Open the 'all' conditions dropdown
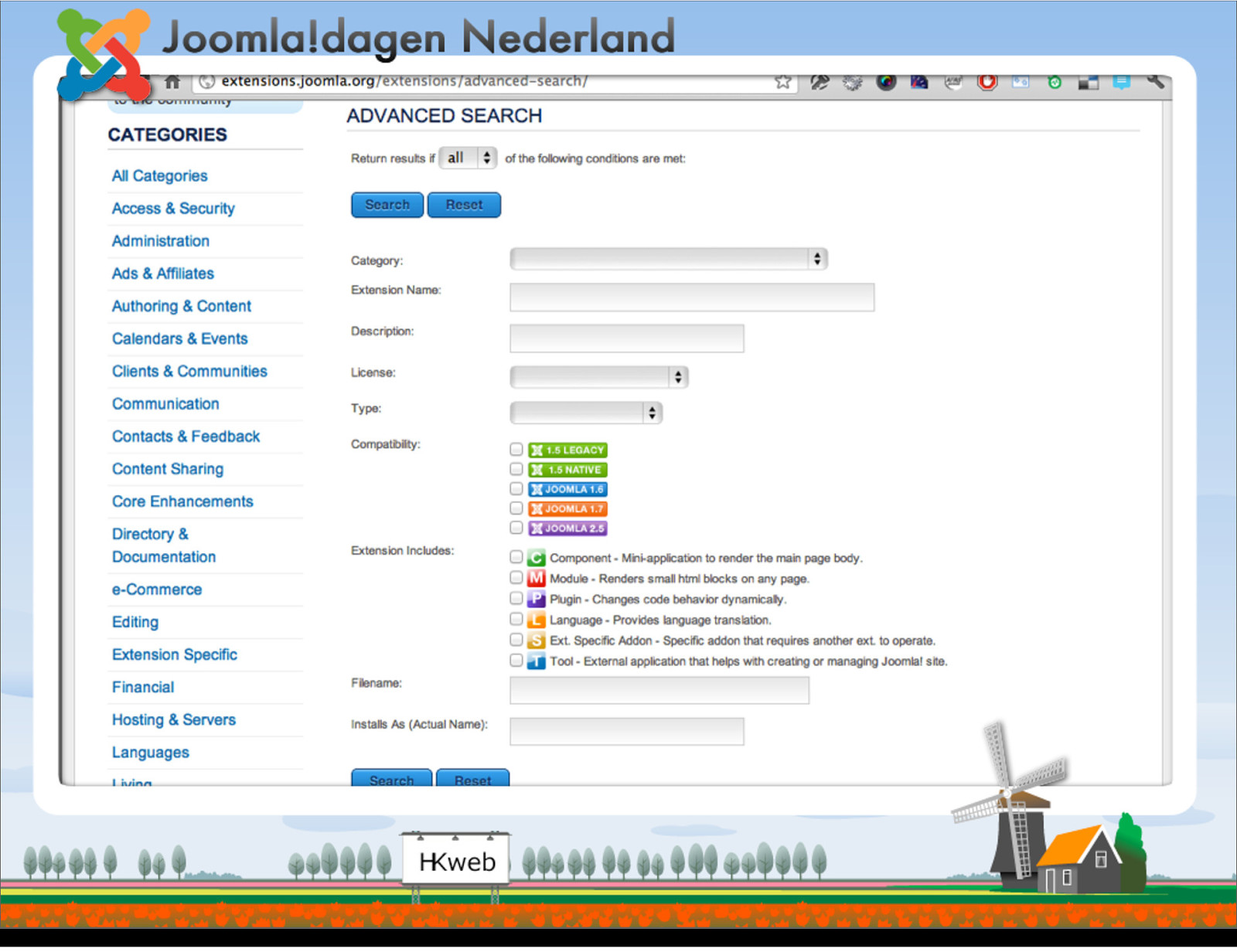 point(468,158)
